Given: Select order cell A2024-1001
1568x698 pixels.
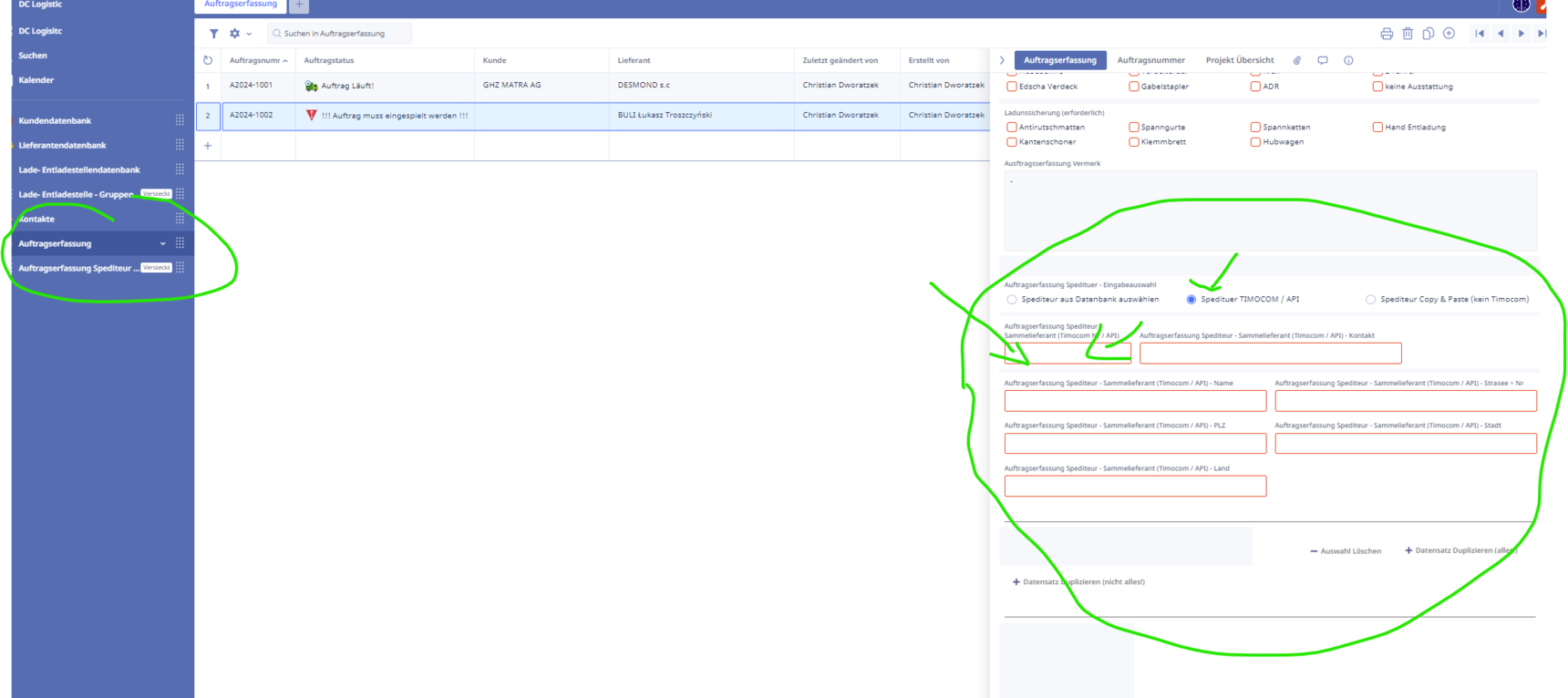Looking at the screenshot, I should (258, 86).
